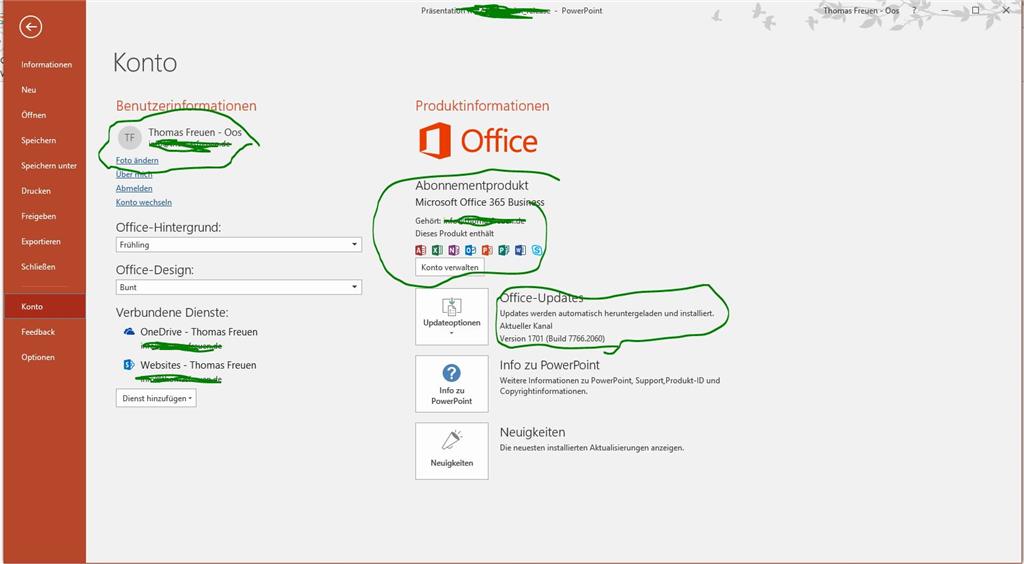Open Optionen in the sidebar
The image size is (1024, 564).
click(38, 357)
